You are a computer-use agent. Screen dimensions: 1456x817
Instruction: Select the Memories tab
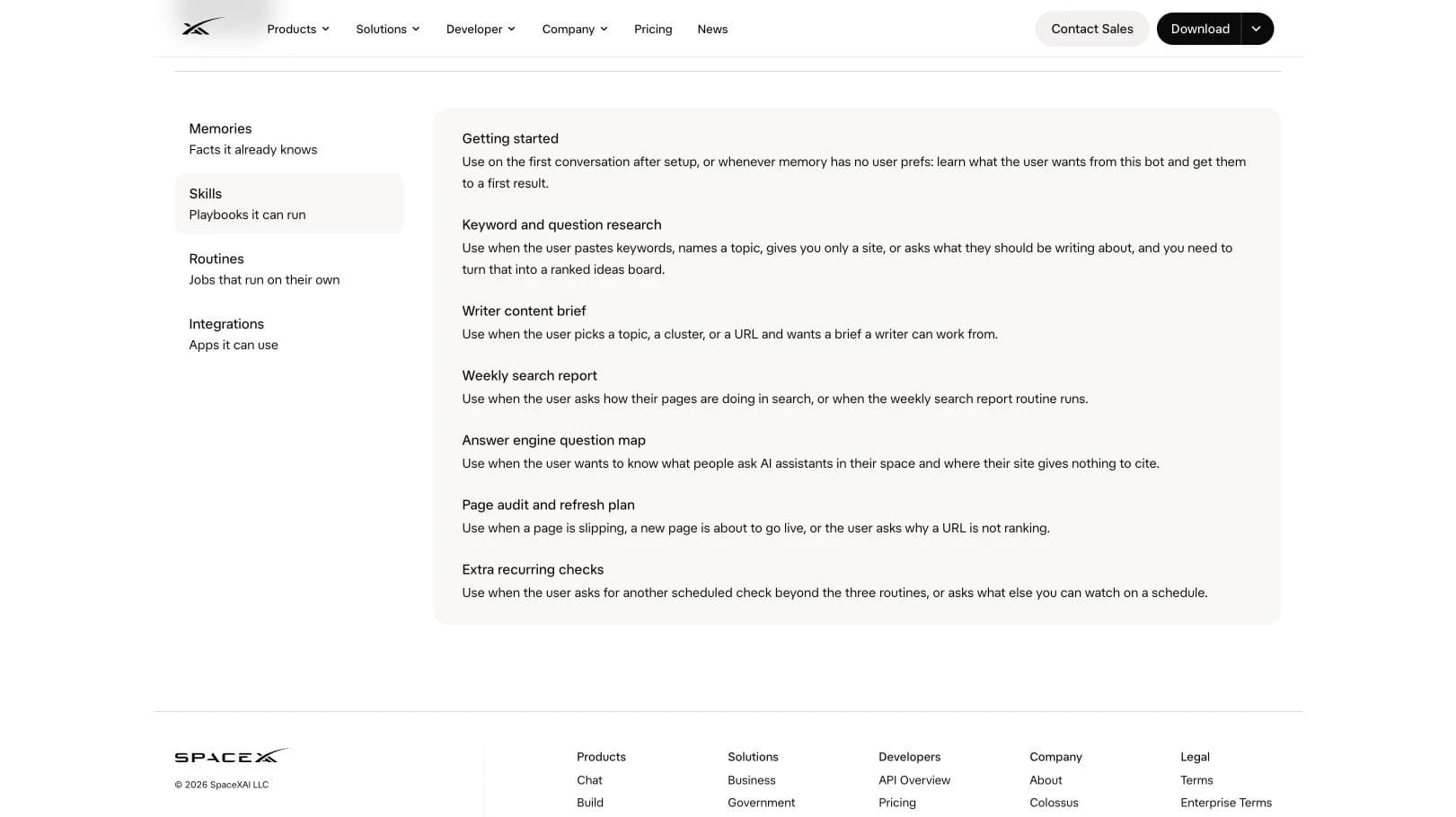click(289, 139)
